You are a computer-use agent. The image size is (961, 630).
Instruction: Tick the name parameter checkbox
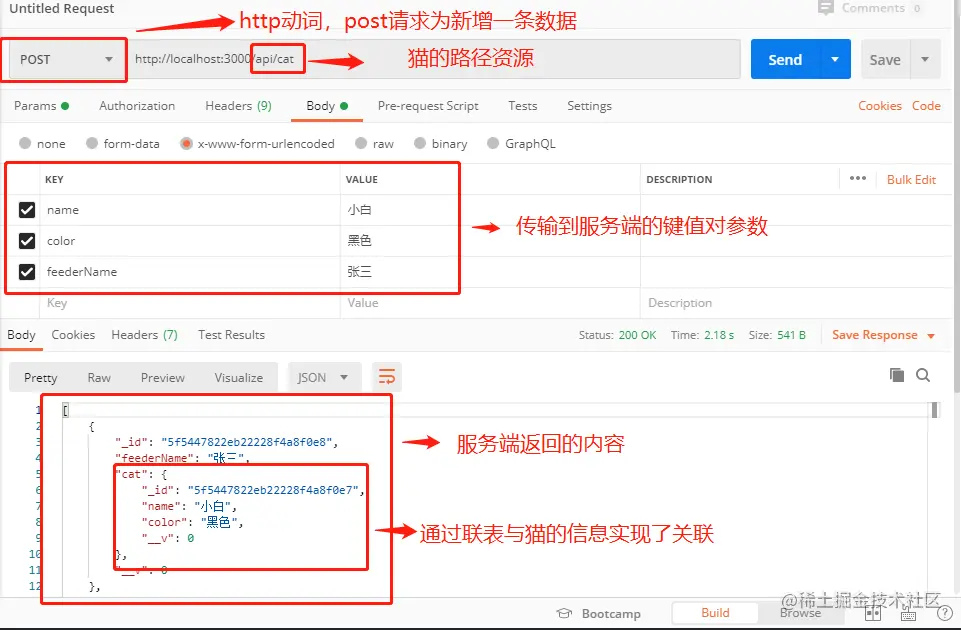[x=27, y=210]
